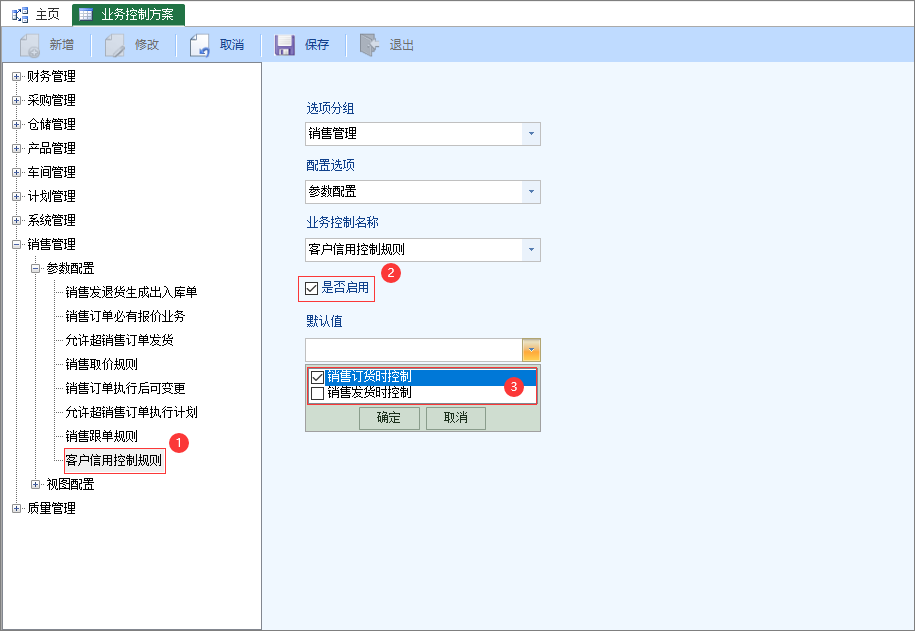Open the 配置选项 dropdown
The width and height of the screenshot is (915, 631).
click(x=531, y=191)
